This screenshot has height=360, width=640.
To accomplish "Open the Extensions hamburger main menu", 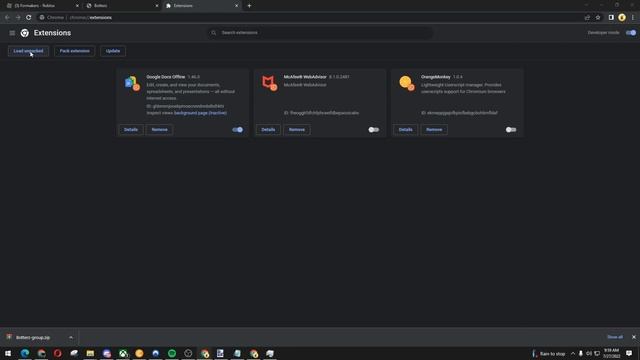I will coord(12,33).
